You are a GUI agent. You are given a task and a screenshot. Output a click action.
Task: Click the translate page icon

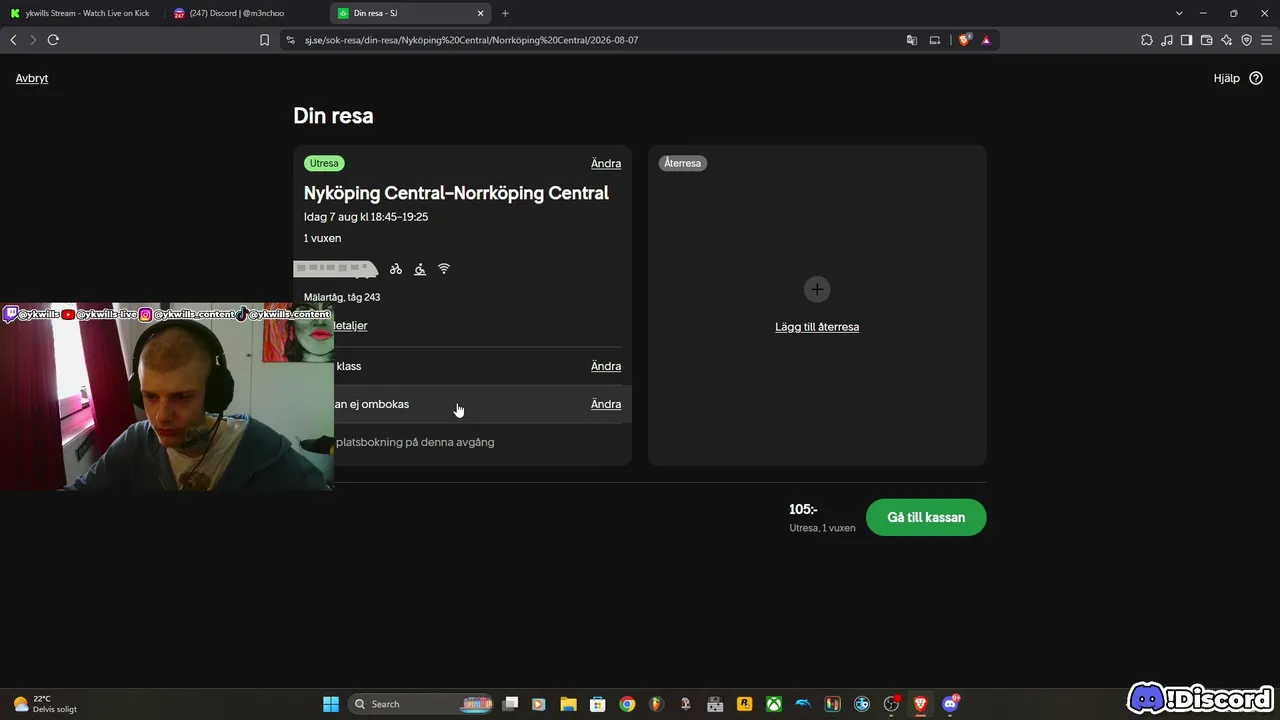click(912, 40)
